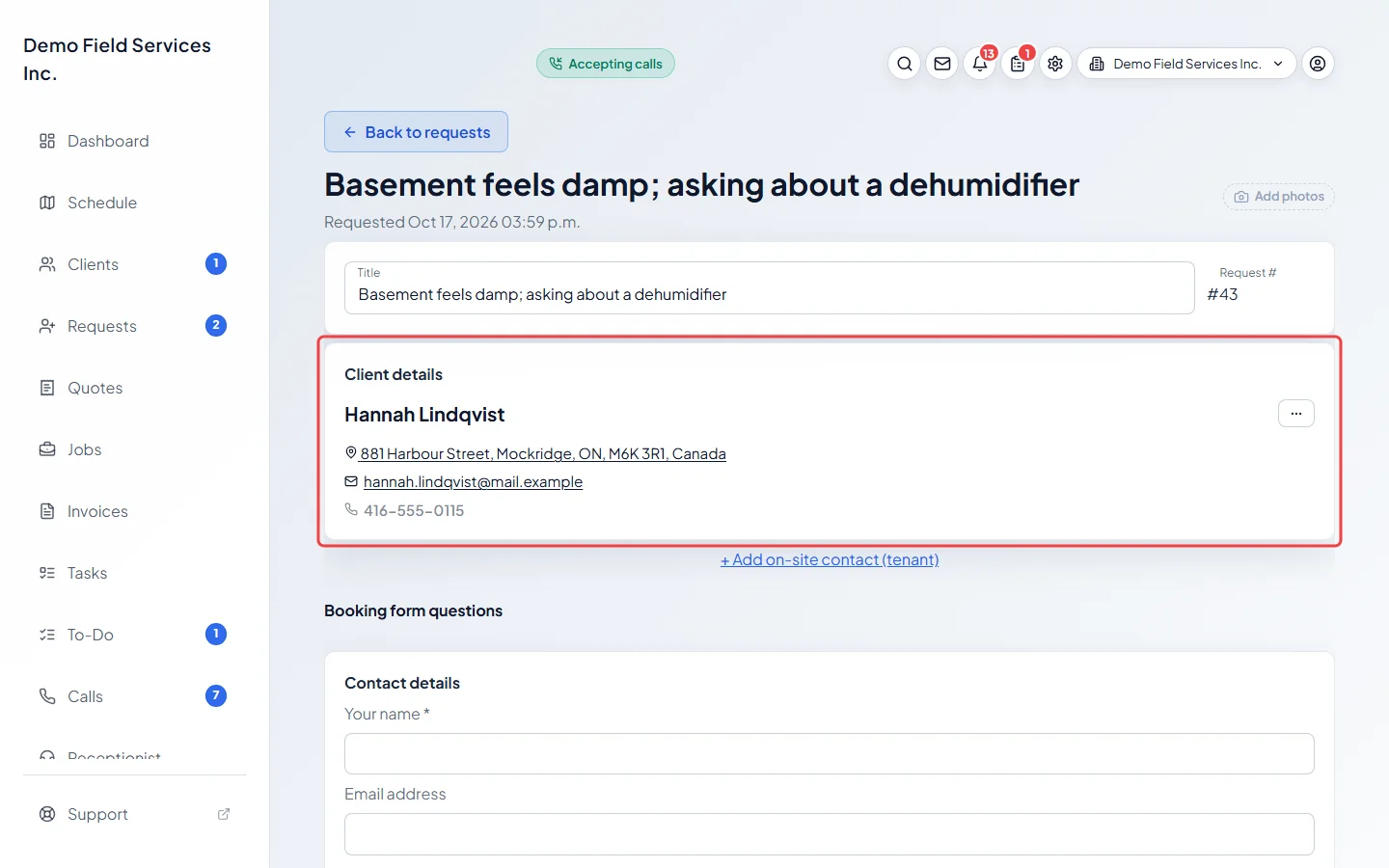
Task: Go back to requests
Action: pyautogui.click(x=416, y=132)
